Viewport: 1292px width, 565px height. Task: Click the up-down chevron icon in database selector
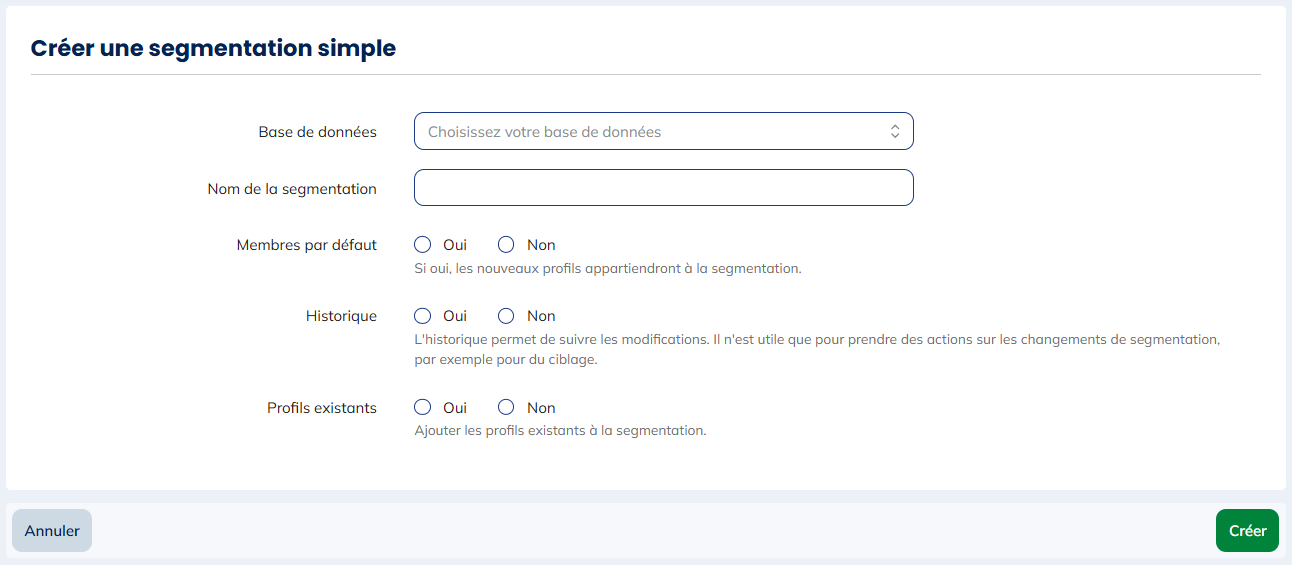[x=895, y=132]
